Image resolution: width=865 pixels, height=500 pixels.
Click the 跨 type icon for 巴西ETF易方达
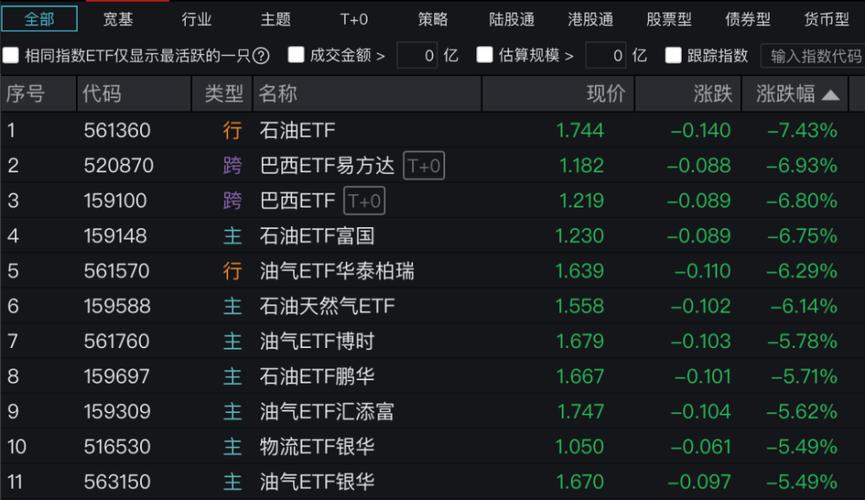(x=232, y=166)
